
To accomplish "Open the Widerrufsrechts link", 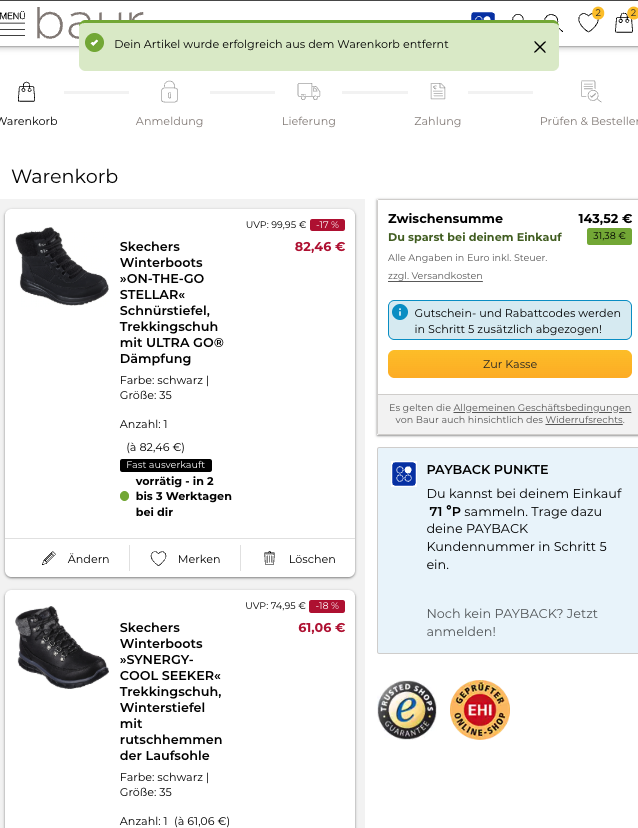I will pos(583,420).
